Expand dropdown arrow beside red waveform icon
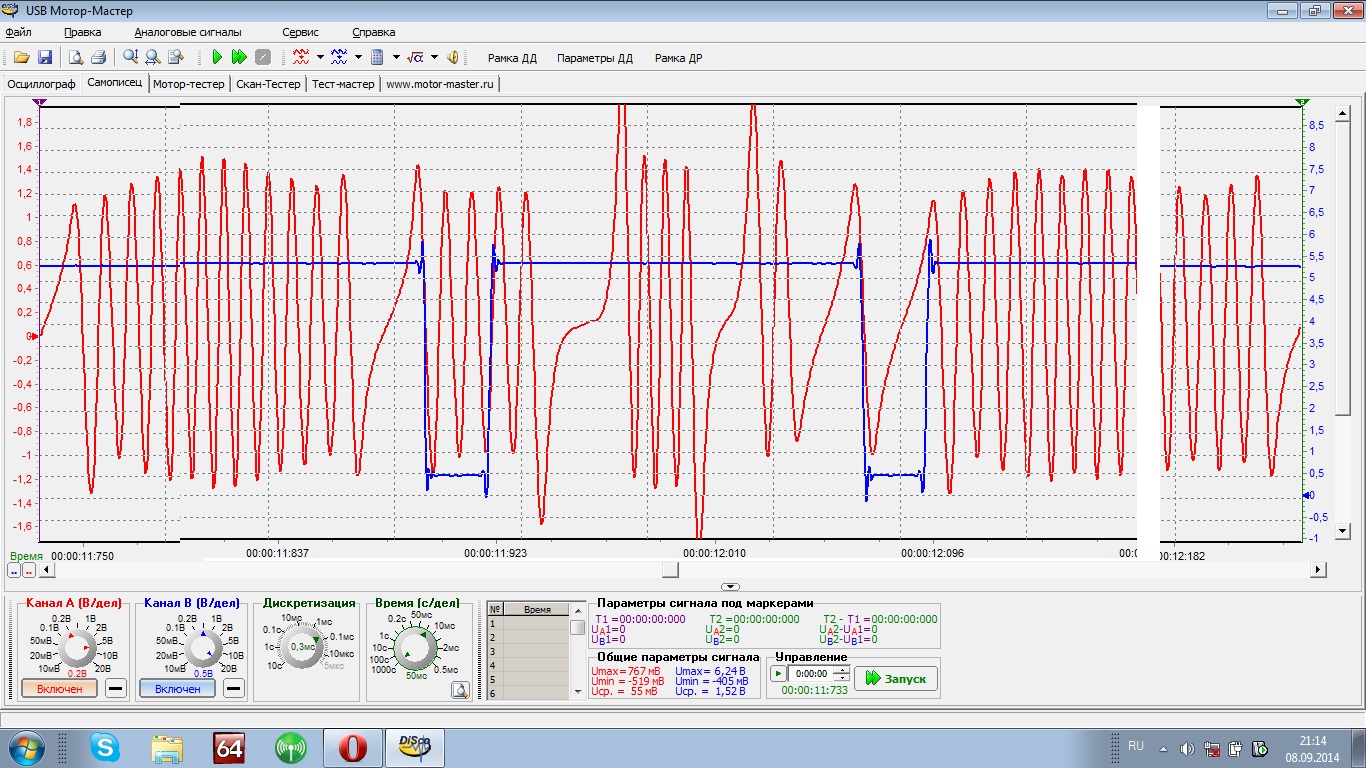Viewport: 1366px width, 768px height. pyautogui.click(x=320, y=58)
